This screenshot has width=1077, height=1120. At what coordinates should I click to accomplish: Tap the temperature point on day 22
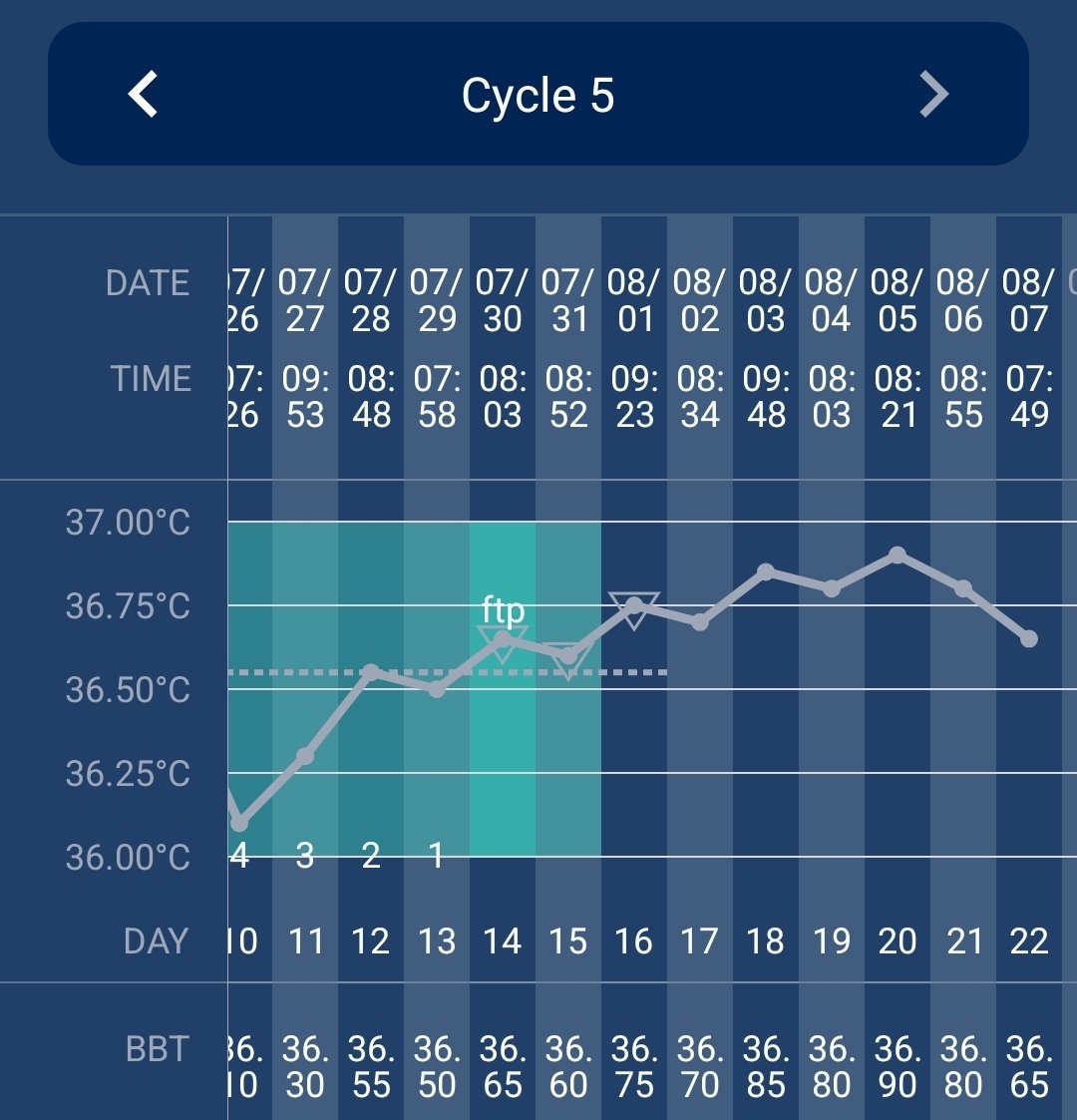tap(1029, 638)
